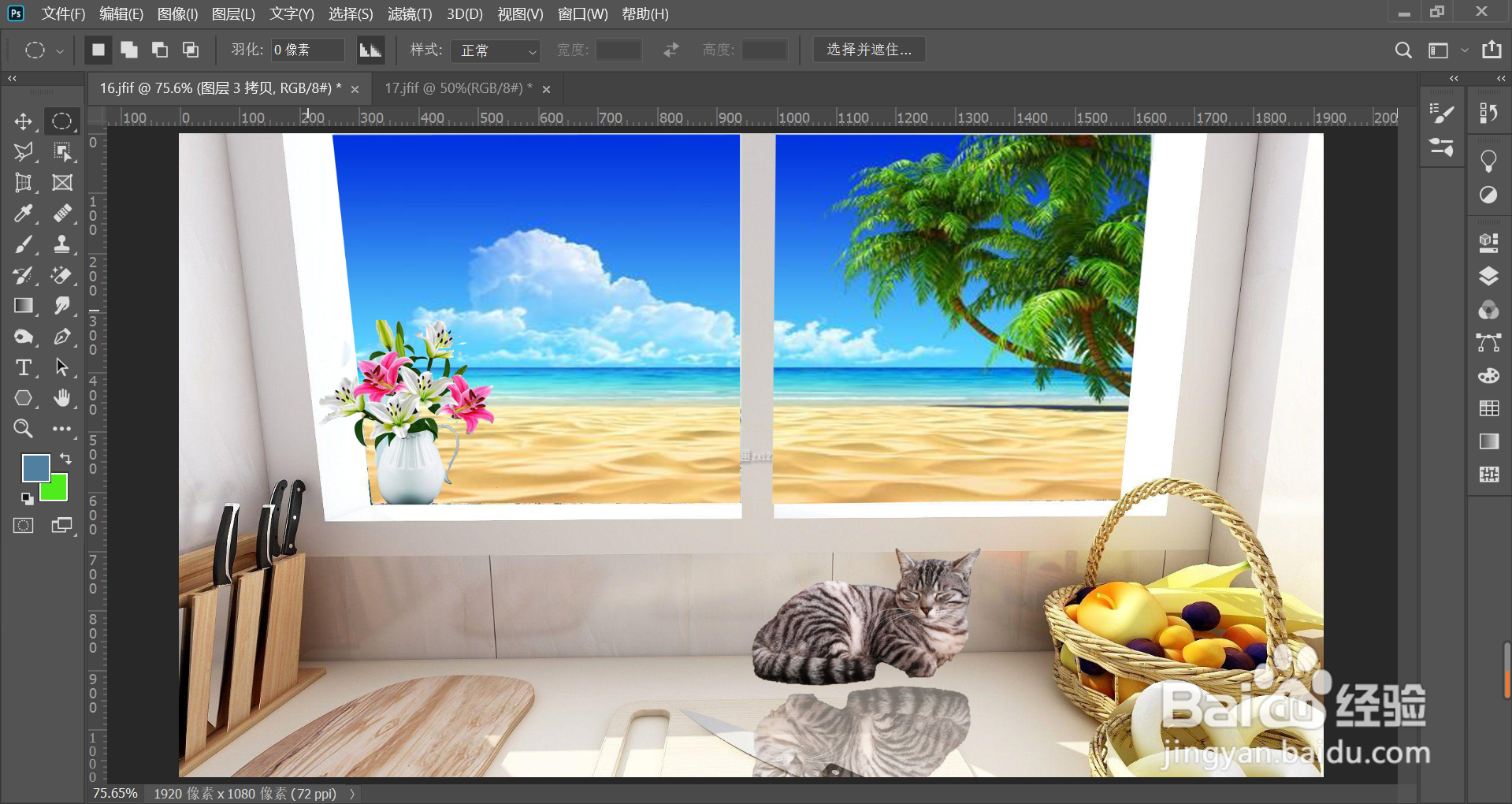Select the Horizontal Type tool
Screen dimensions: 1512x804
(24, 367)
